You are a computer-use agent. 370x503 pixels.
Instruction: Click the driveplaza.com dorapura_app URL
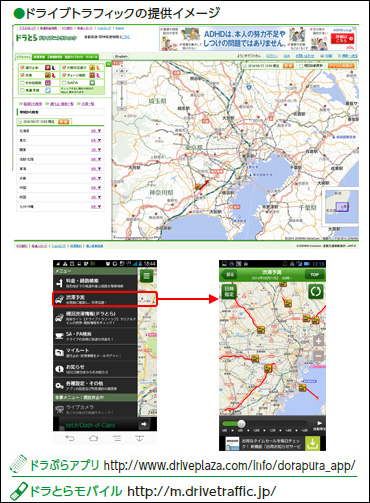tap(229, 465)
